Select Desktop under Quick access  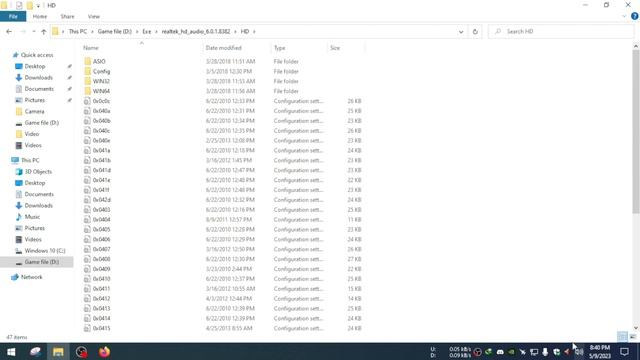click(x=35, y=66)
